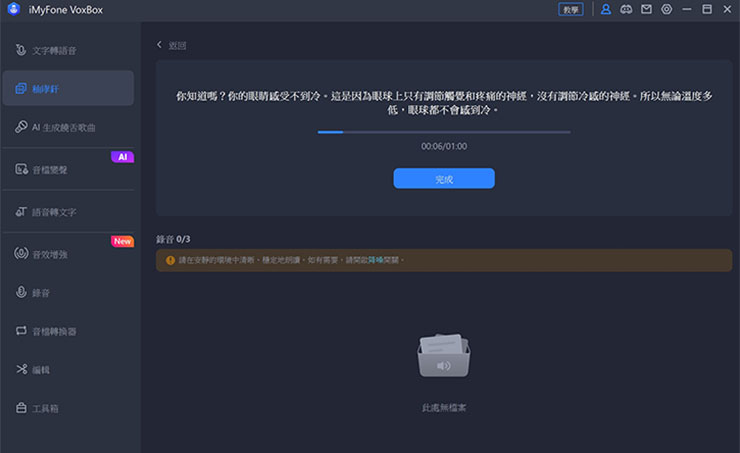Close the VoxBox window
The height and width of the screenshot is (453, 740).
(727, 9)
